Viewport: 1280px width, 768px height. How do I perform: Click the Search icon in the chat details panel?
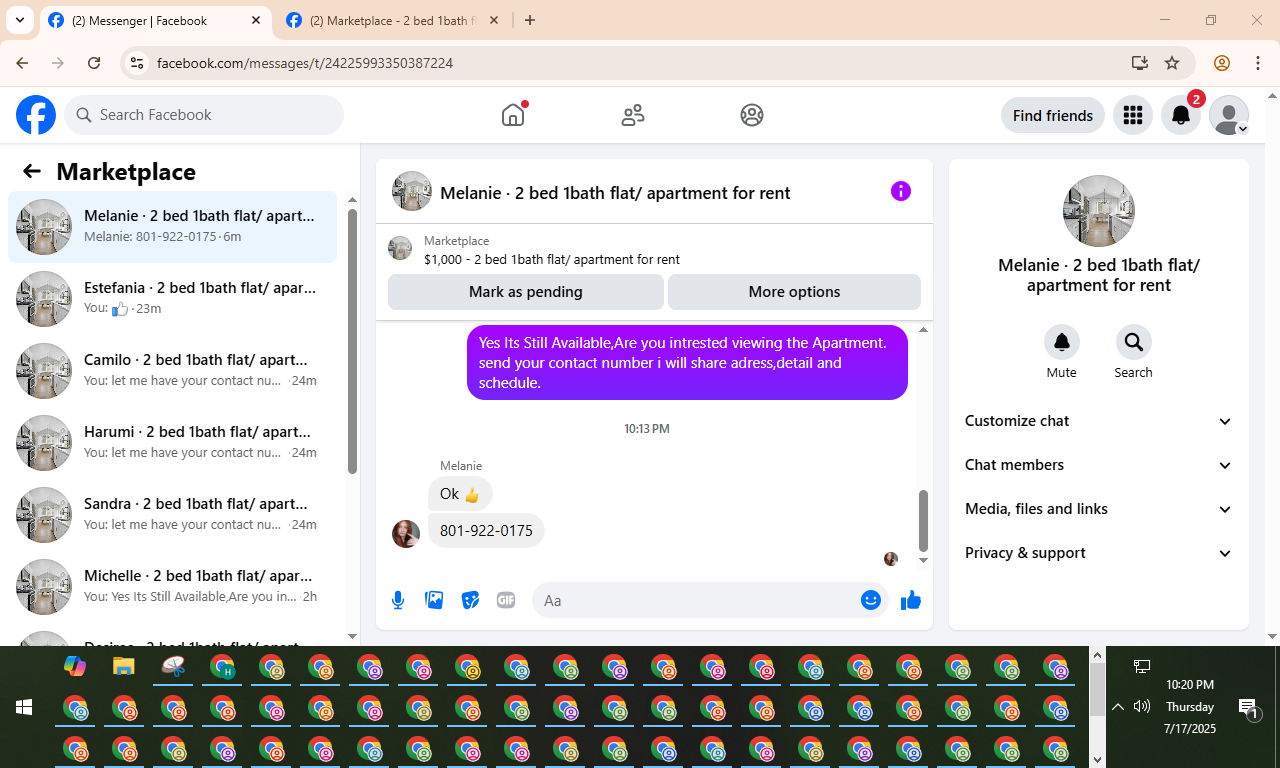click(1133, 342)
